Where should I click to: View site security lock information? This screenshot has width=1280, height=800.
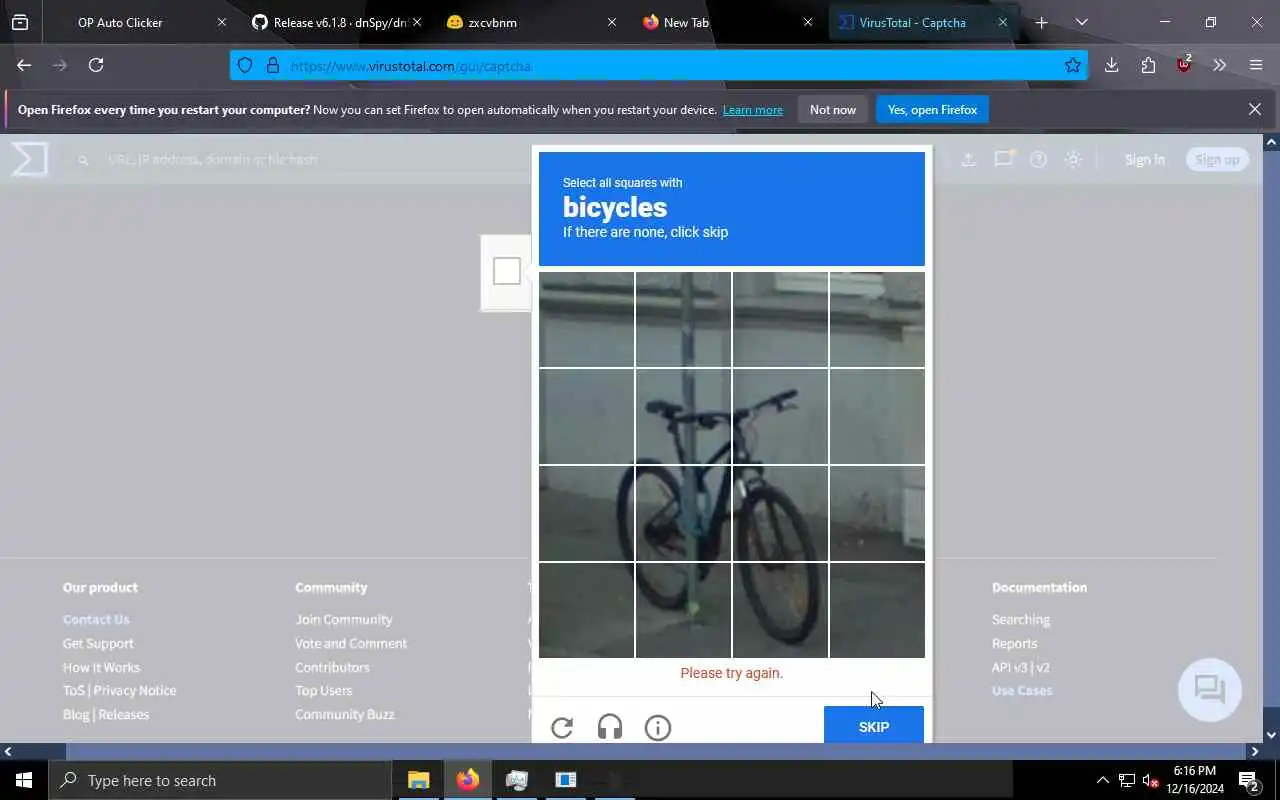pos(272,65)
